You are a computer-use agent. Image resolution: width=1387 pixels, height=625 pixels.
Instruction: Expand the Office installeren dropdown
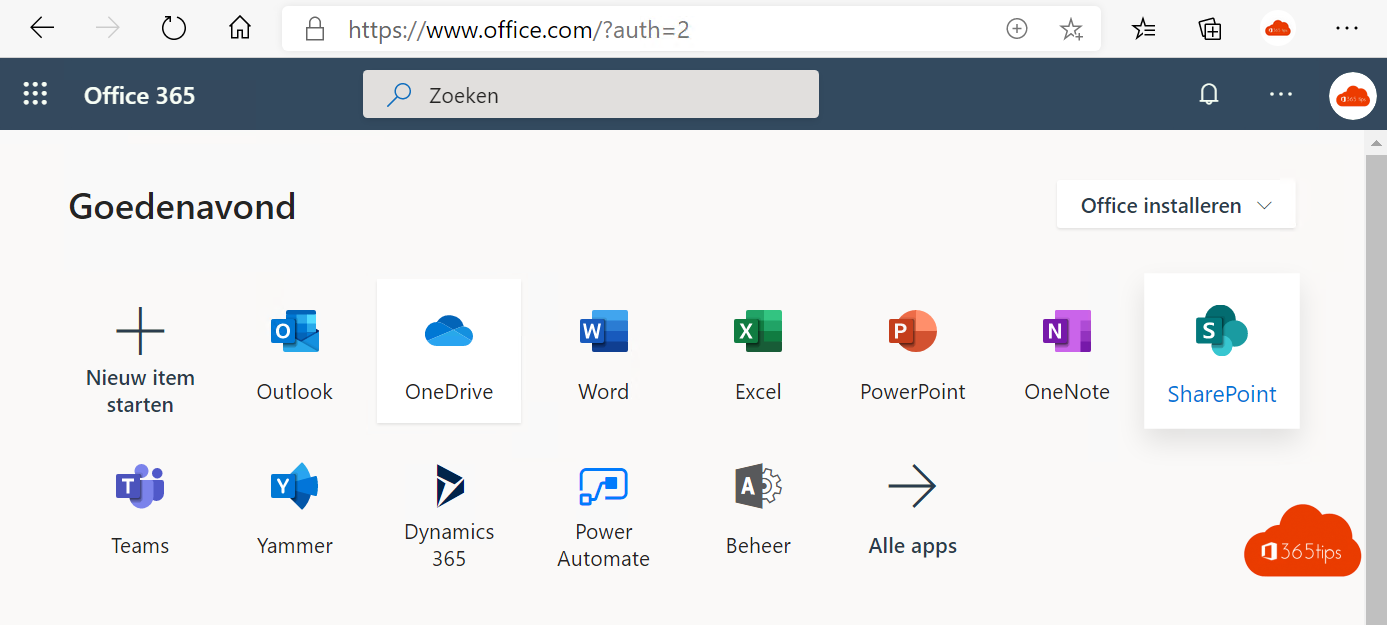[1175, 204]
